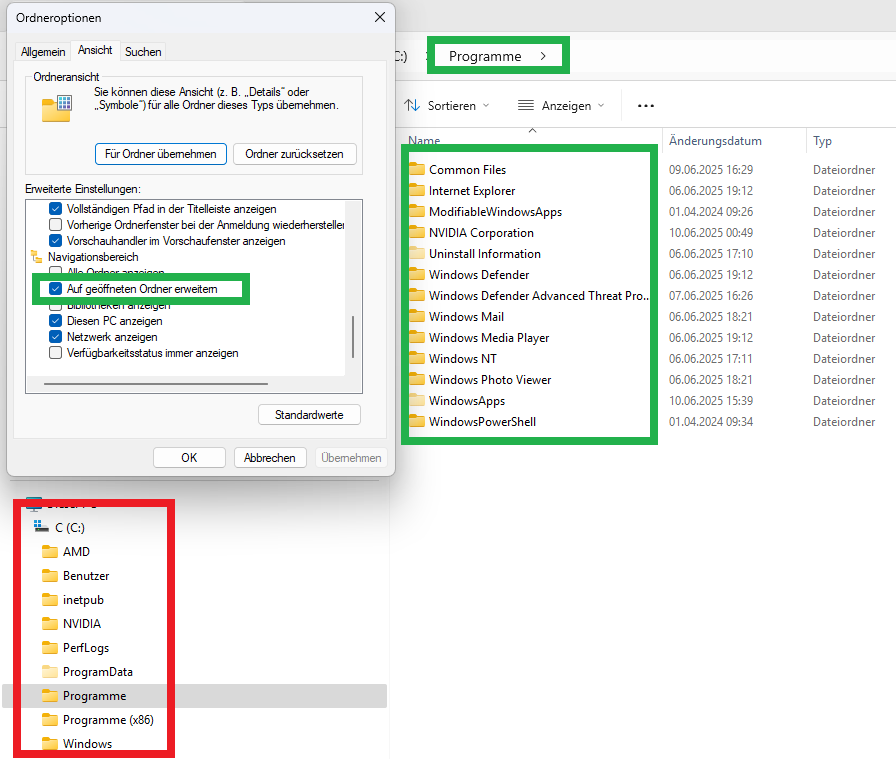Screen dimensions: 896x759
Task: Click the ellipsis "See more" toolbar icon
Action: tap(645, 105)
